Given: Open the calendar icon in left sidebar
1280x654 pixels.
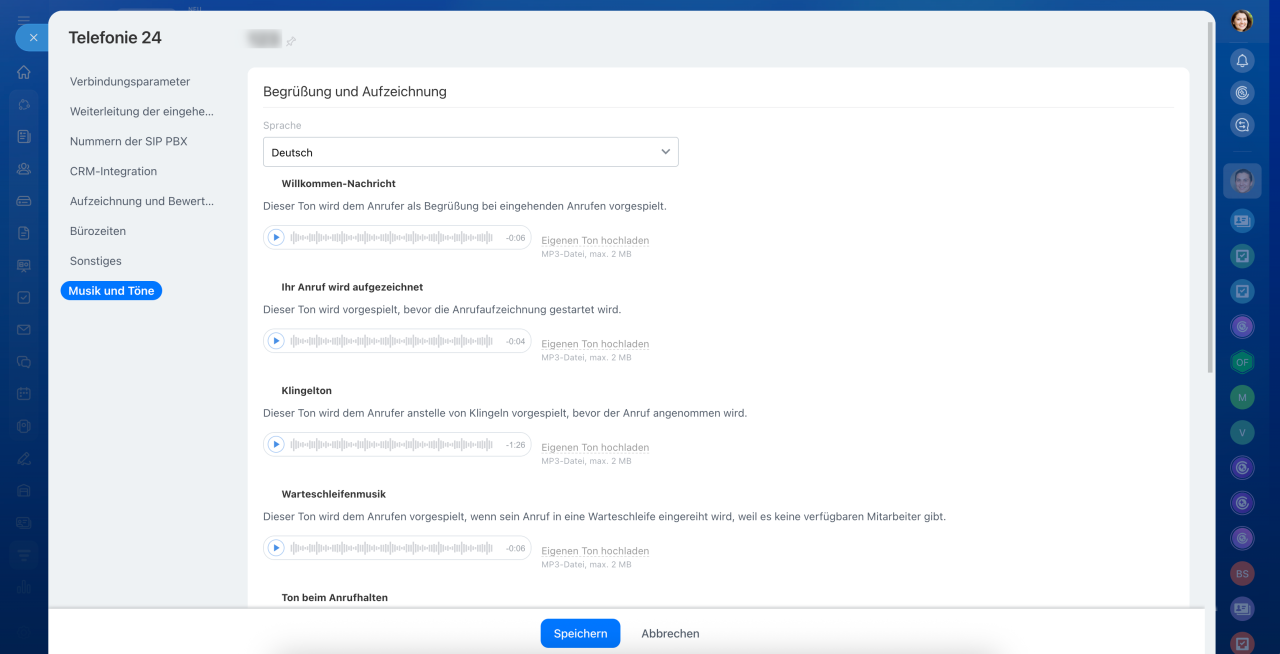Looking at the screenshot, I should [24, 394].
